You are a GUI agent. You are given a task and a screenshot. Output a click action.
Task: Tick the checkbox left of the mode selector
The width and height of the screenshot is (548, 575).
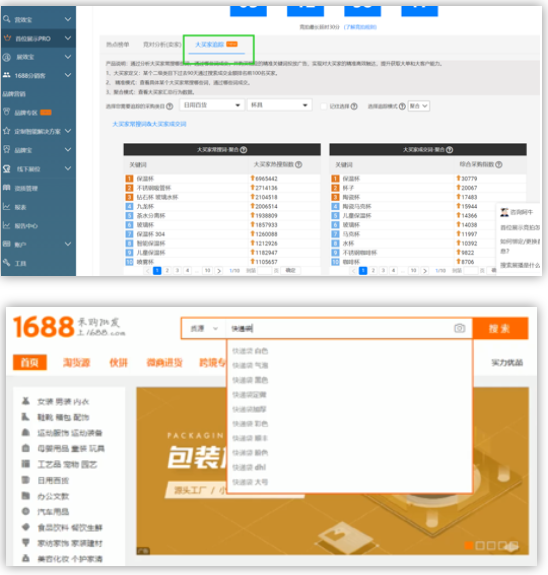(324, 106)
